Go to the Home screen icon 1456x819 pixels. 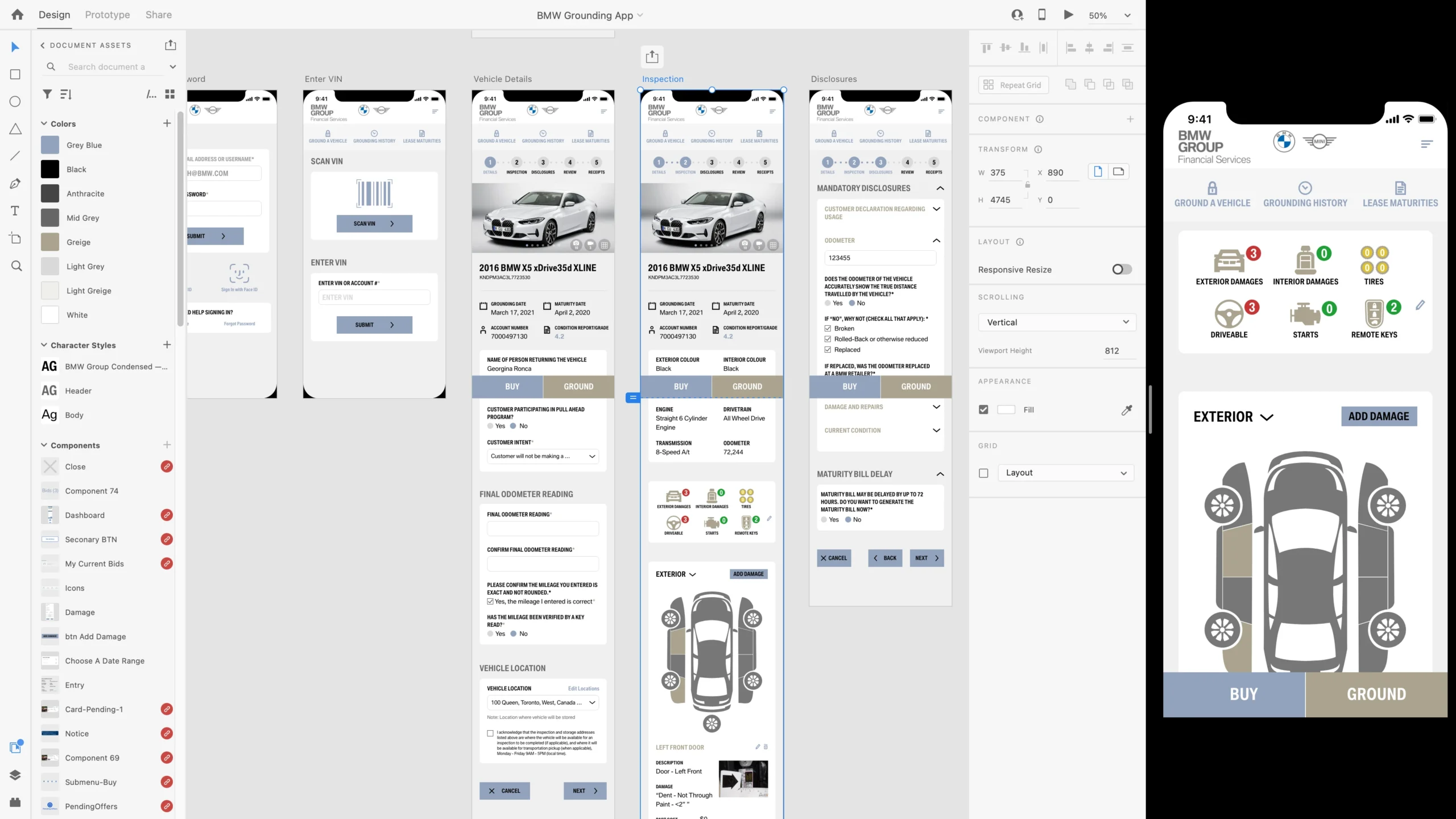coord(18,15)
